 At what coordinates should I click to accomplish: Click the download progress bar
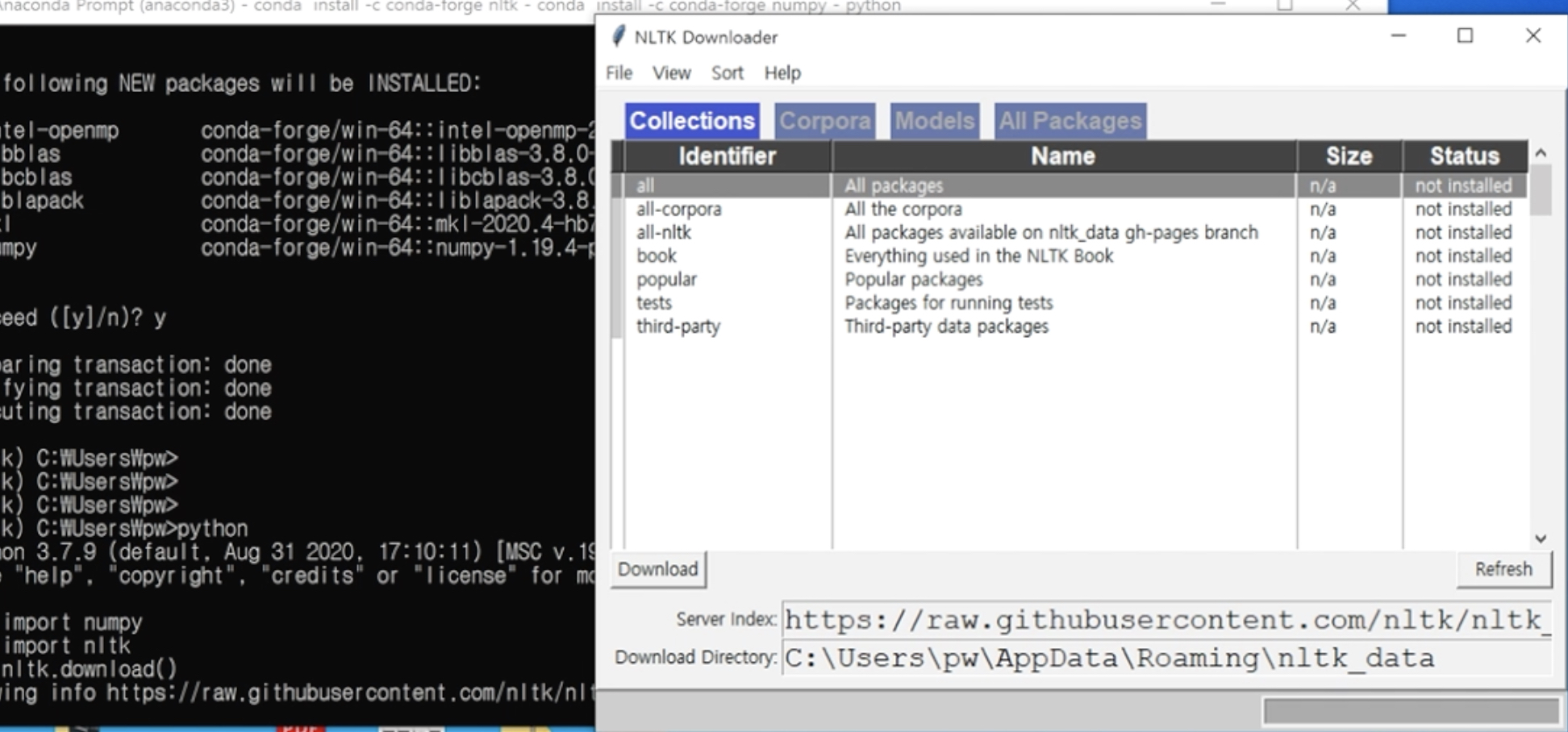[x=1411, y=711]
